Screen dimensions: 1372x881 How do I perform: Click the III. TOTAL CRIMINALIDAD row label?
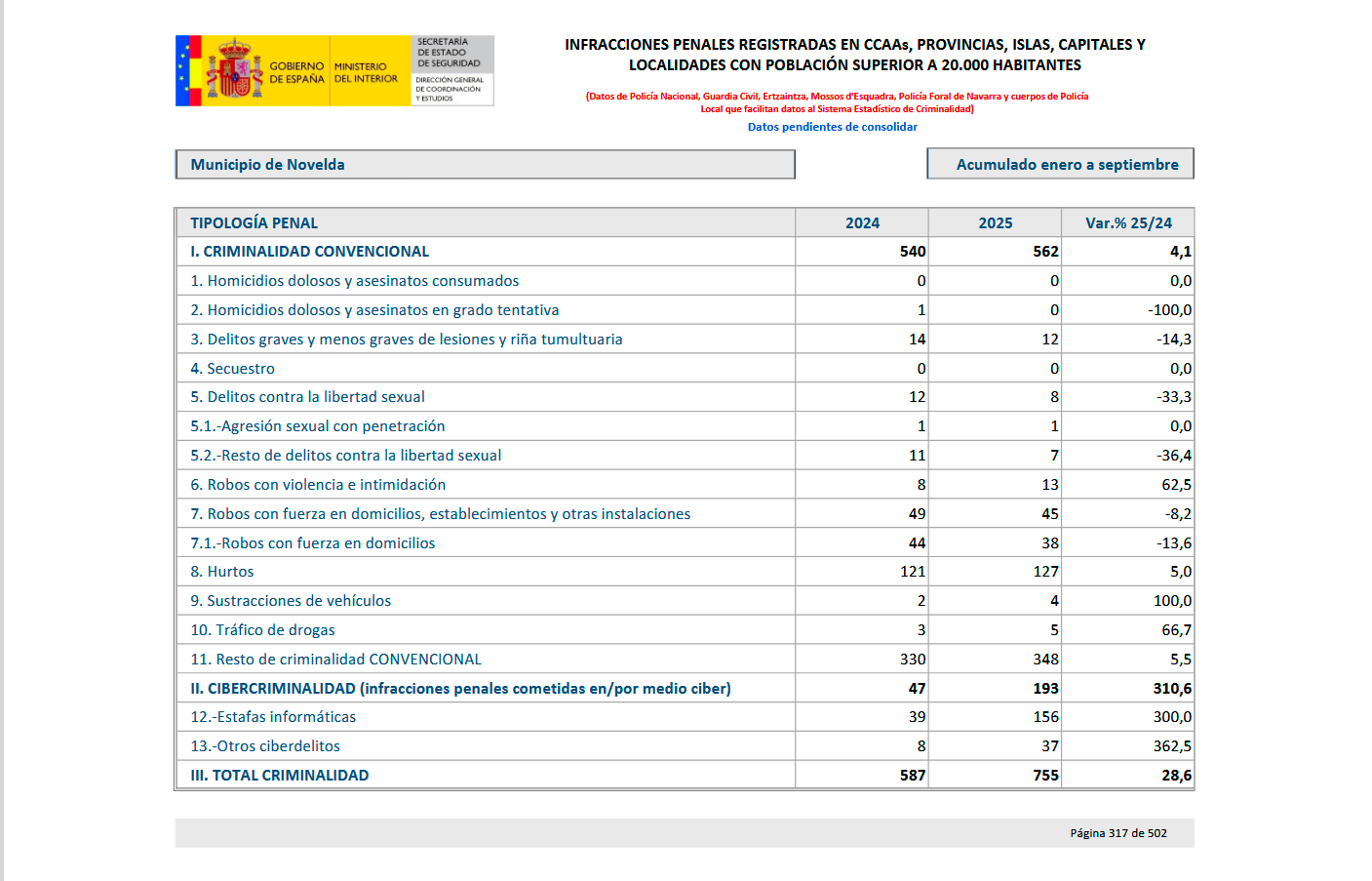tap(280, 776)
